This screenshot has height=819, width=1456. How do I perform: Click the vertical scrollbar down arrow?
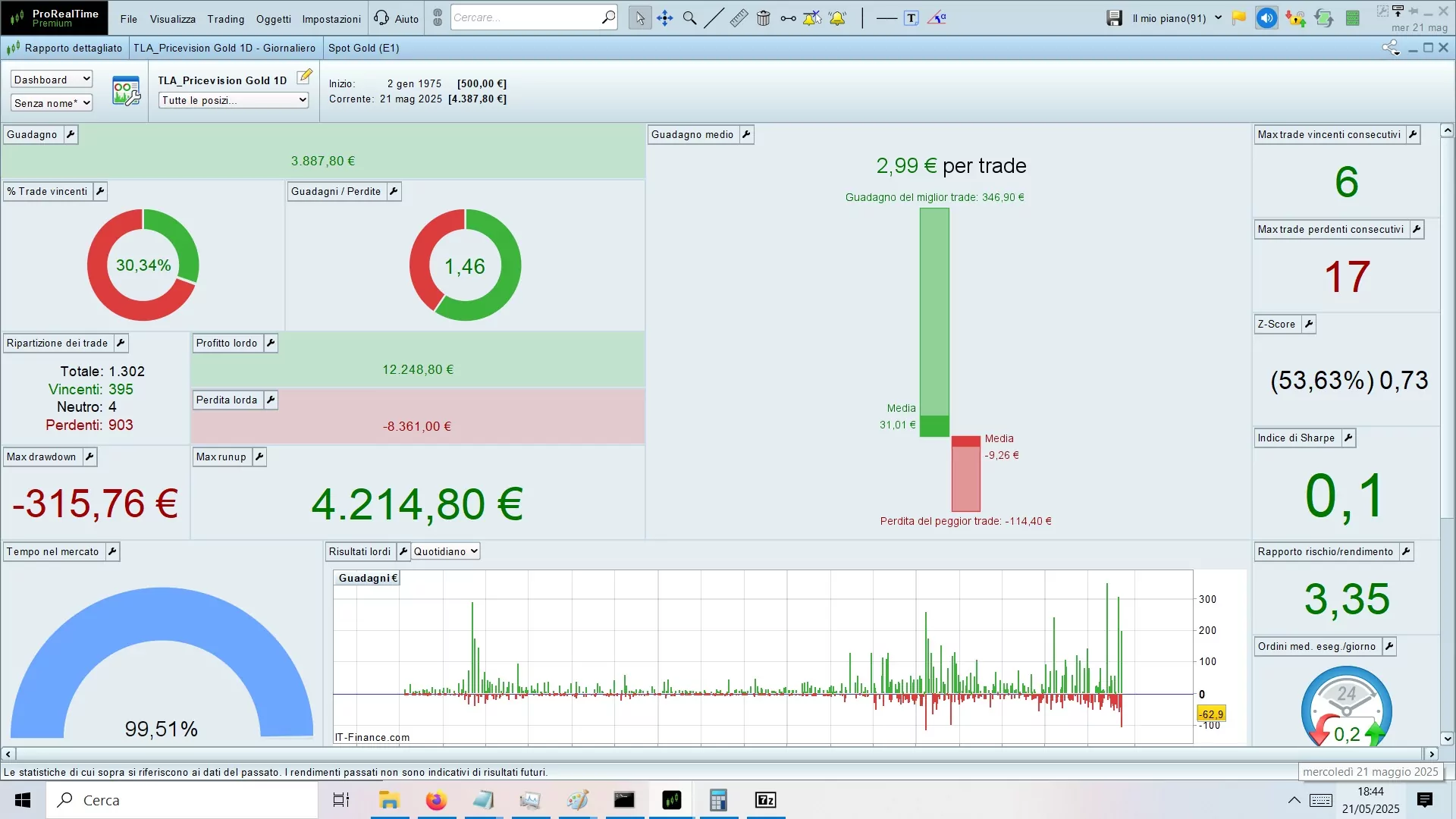(x=1447, y=738)
